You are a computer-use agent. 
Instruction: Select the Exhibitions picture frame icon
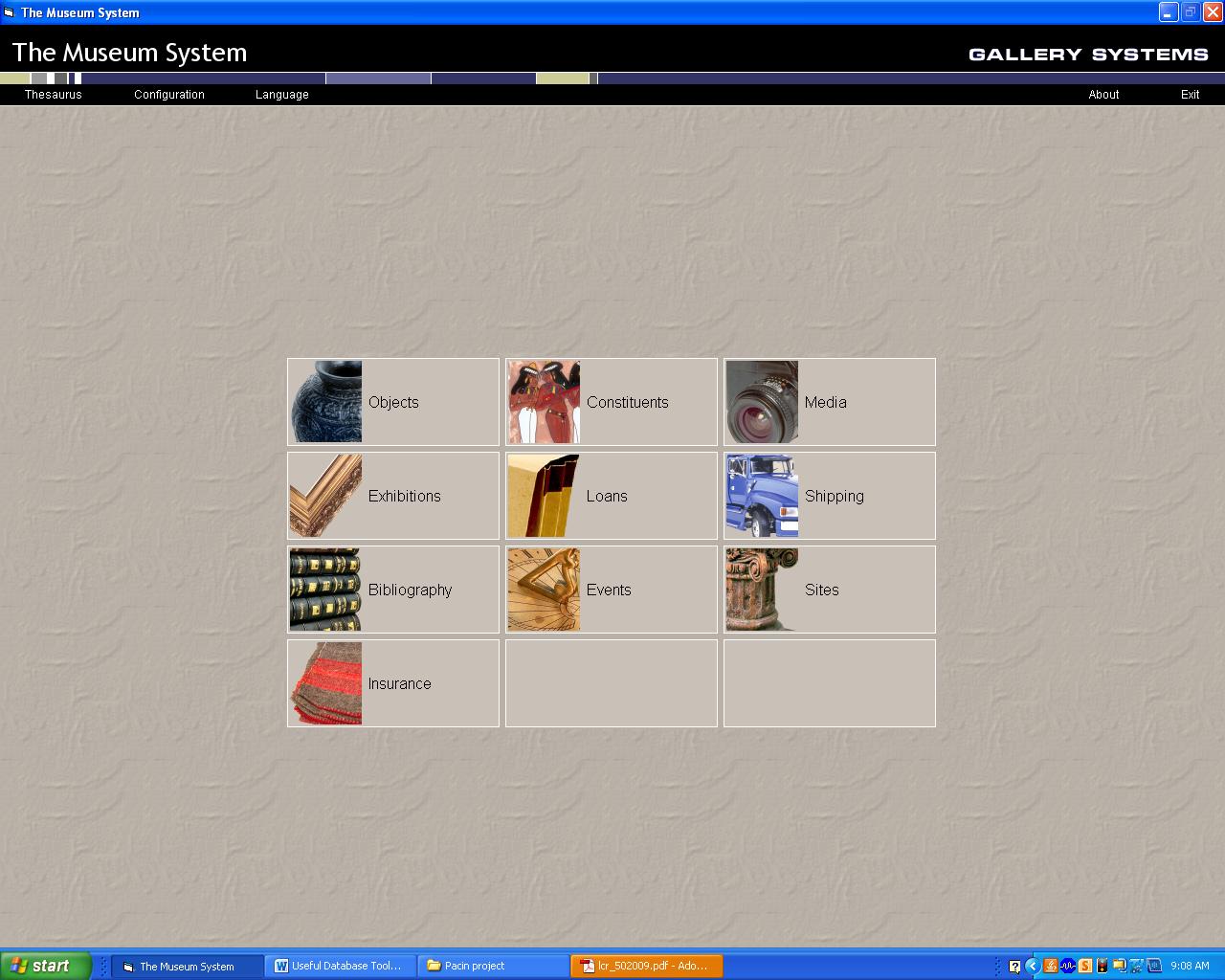pos(326,496)
